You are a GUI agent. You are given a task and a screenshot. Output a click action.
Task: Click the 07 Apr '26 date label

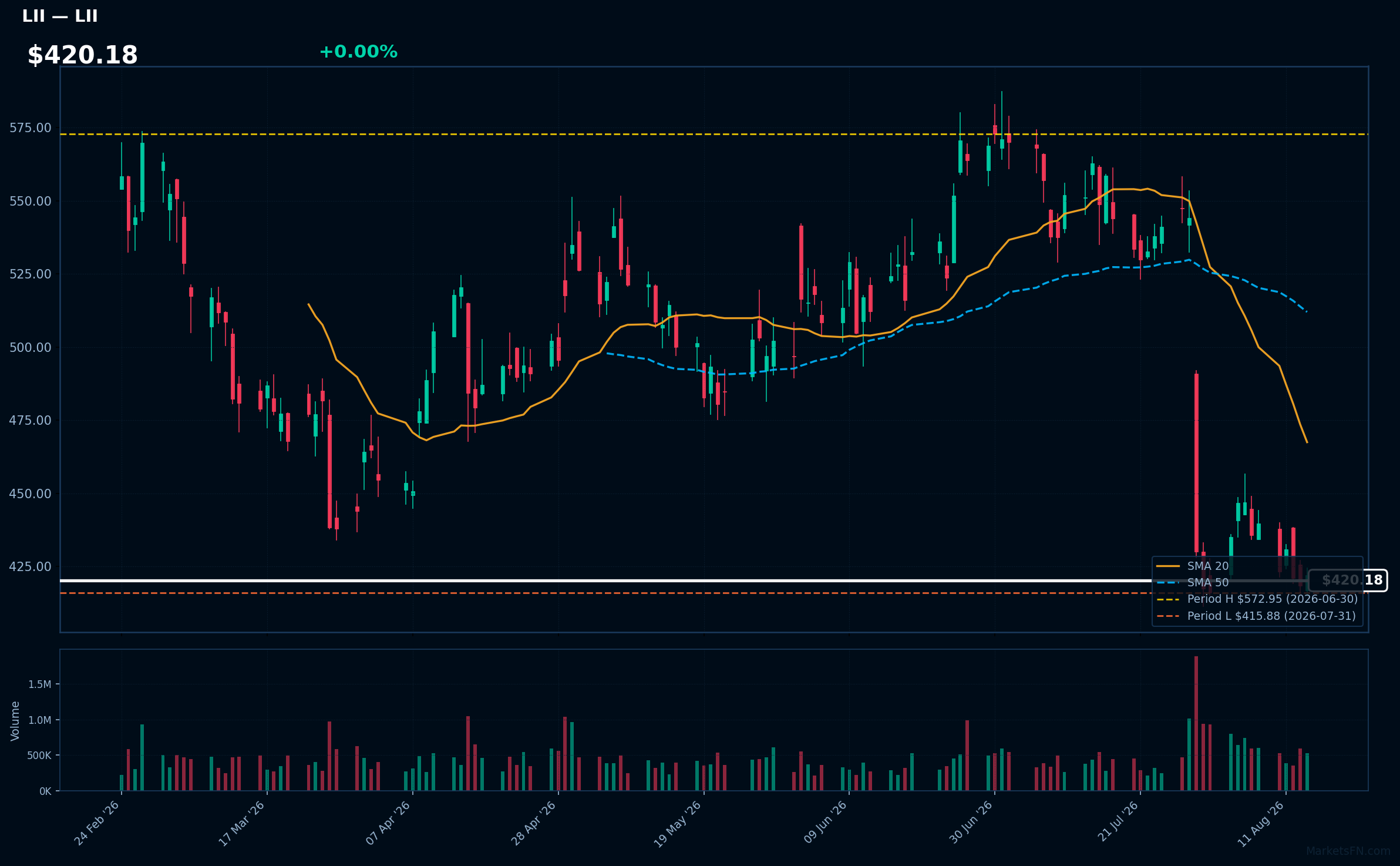point(388,823)
